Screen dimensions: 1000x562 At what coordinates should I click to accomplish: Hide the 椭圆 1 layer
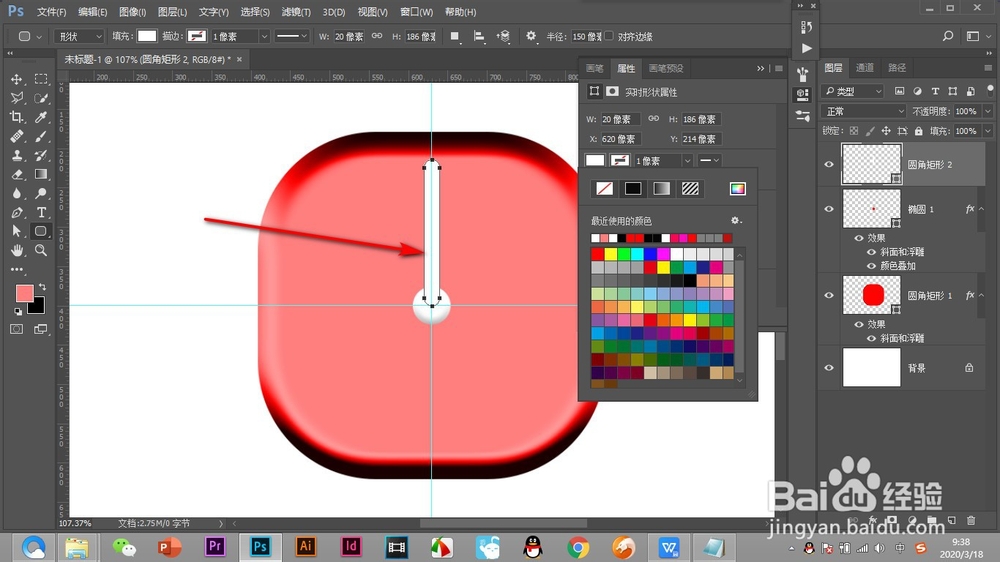[x=829, y=209]
